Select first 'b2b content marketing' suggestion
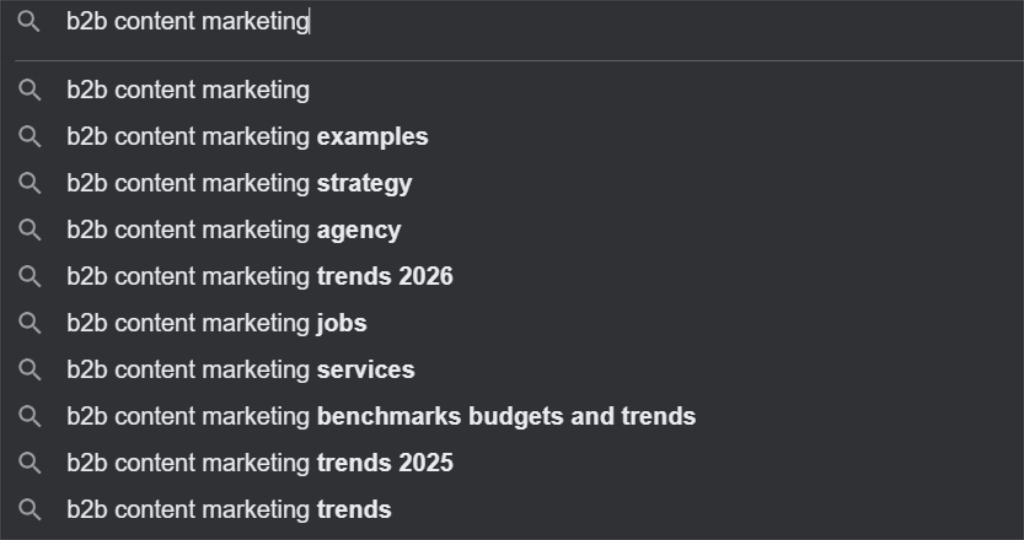This screenshot has width=1024, height=540. click(x=188, y=90)
